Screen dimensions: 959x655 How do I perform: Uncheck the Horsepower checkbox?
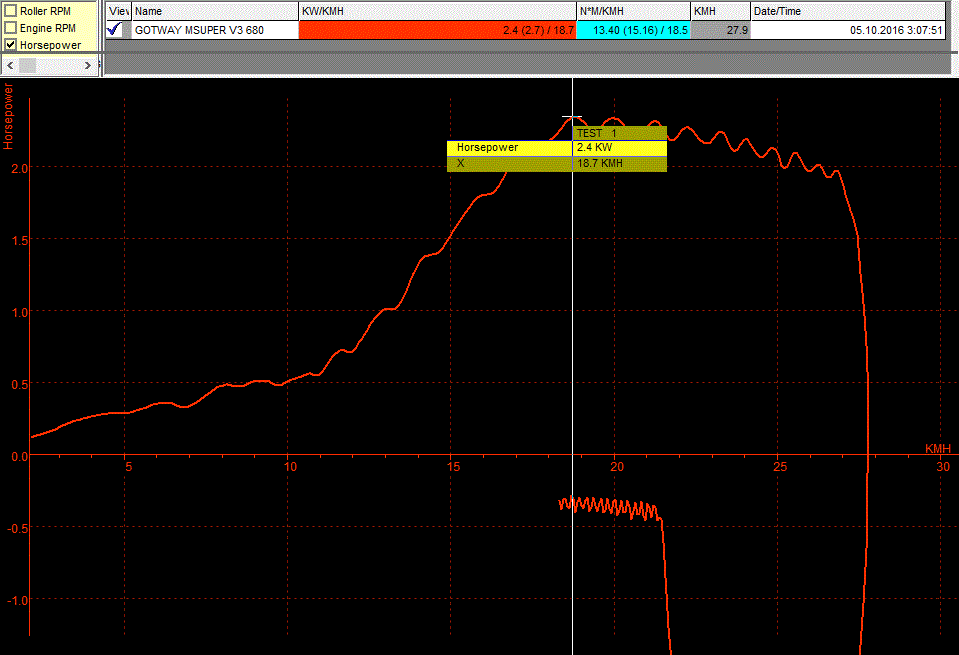[11, 45]
